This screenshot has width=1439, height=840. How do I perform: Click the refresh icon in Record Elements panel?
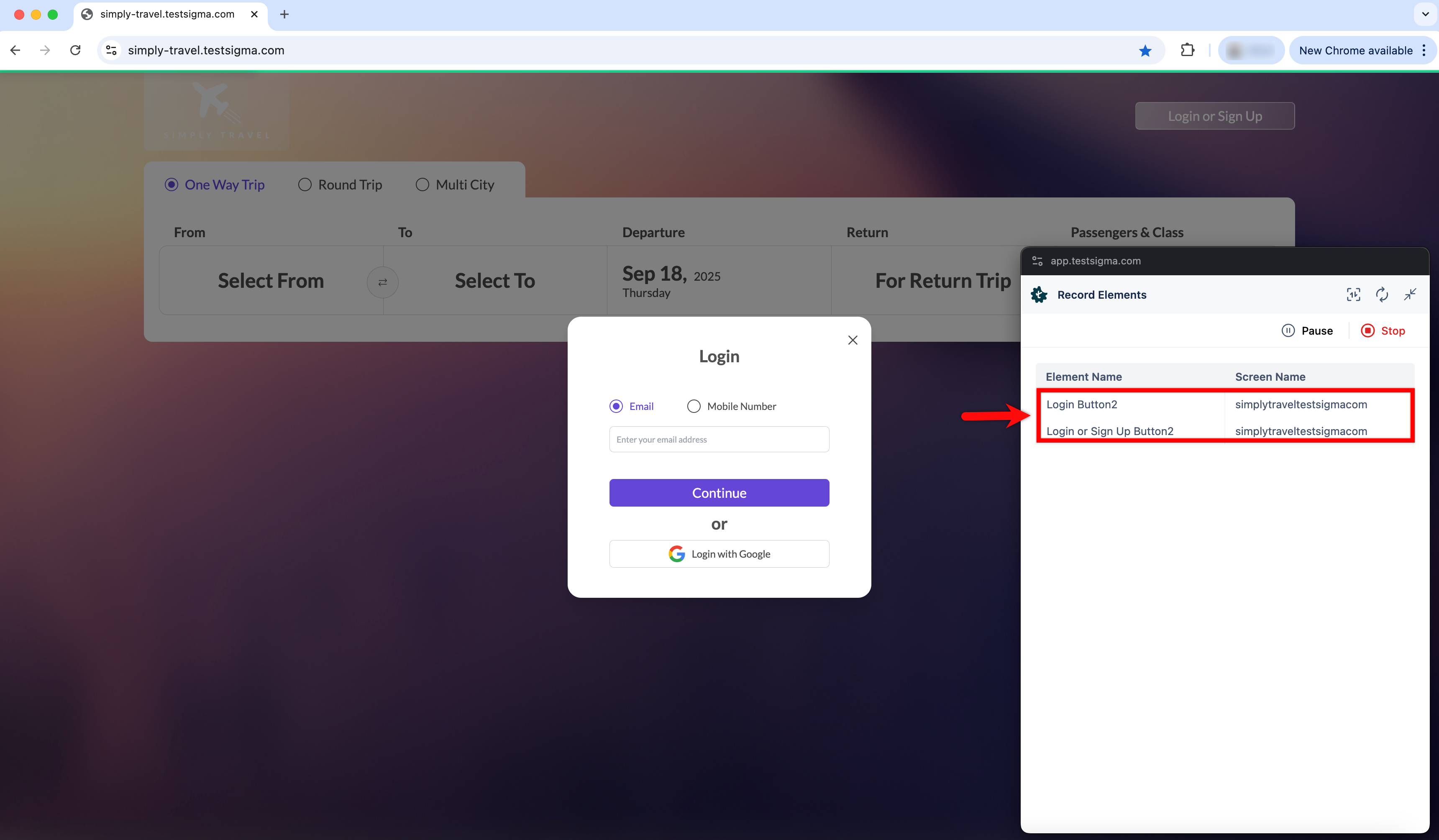coord(1382,295)
